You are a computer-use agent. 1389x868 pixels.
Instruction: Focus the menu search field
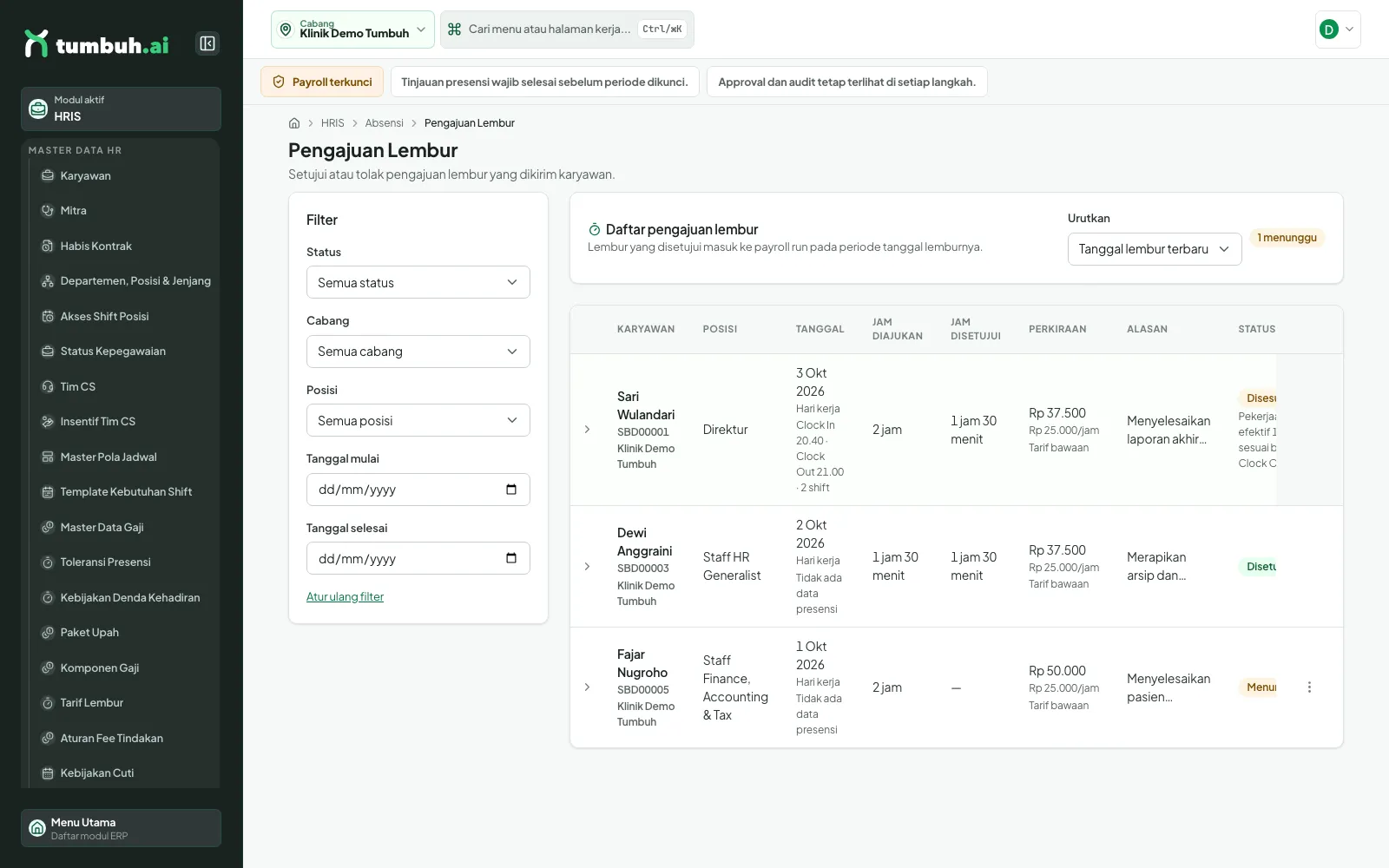point(567,30)
